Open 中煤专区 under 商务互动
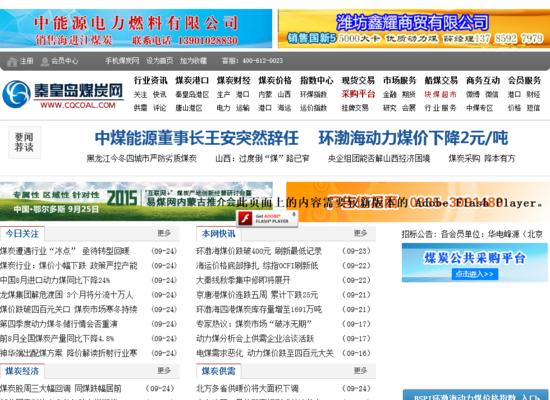550x400 pixels. (x=479, y=108)
